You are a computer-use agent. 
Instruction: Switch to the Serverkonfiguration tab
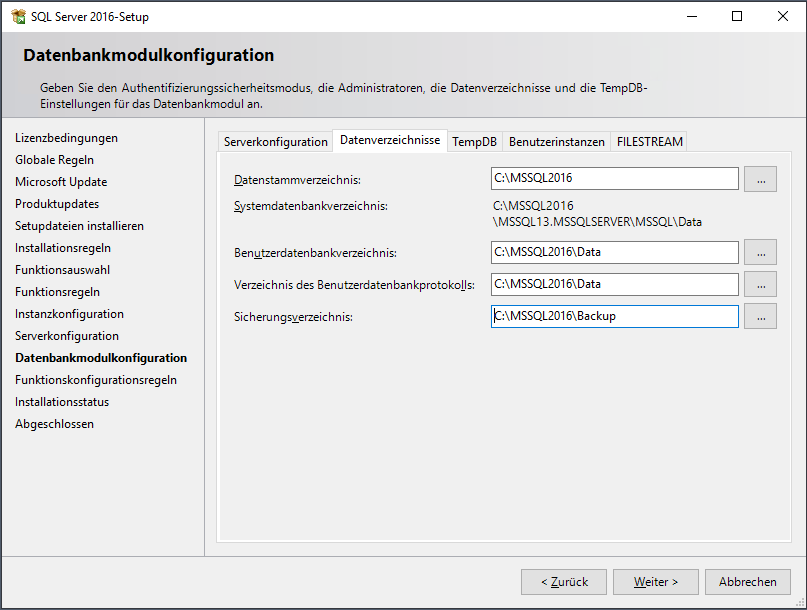[275, 142]
